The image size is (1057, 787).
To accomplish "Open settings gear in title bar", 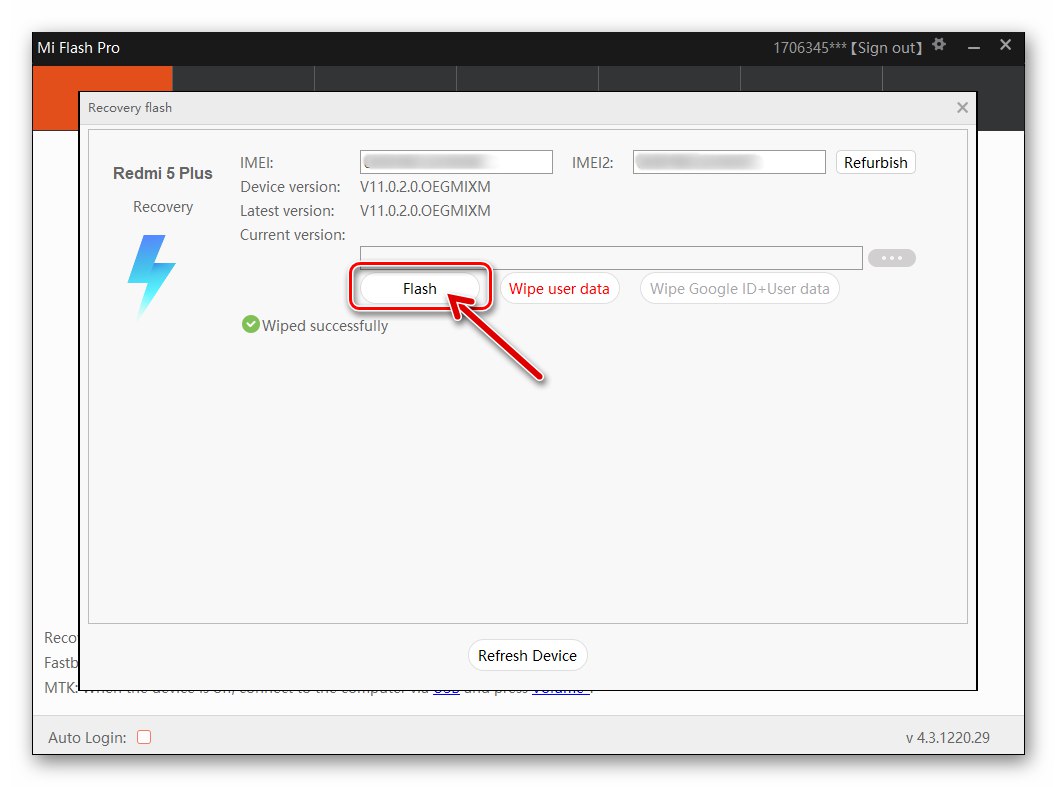I will [939, 45].
